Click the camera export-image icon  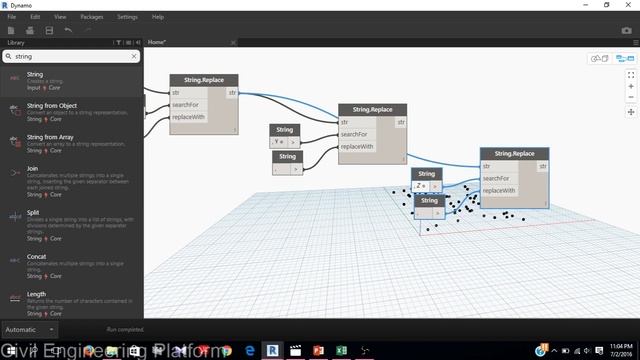(x=626, y=31)
